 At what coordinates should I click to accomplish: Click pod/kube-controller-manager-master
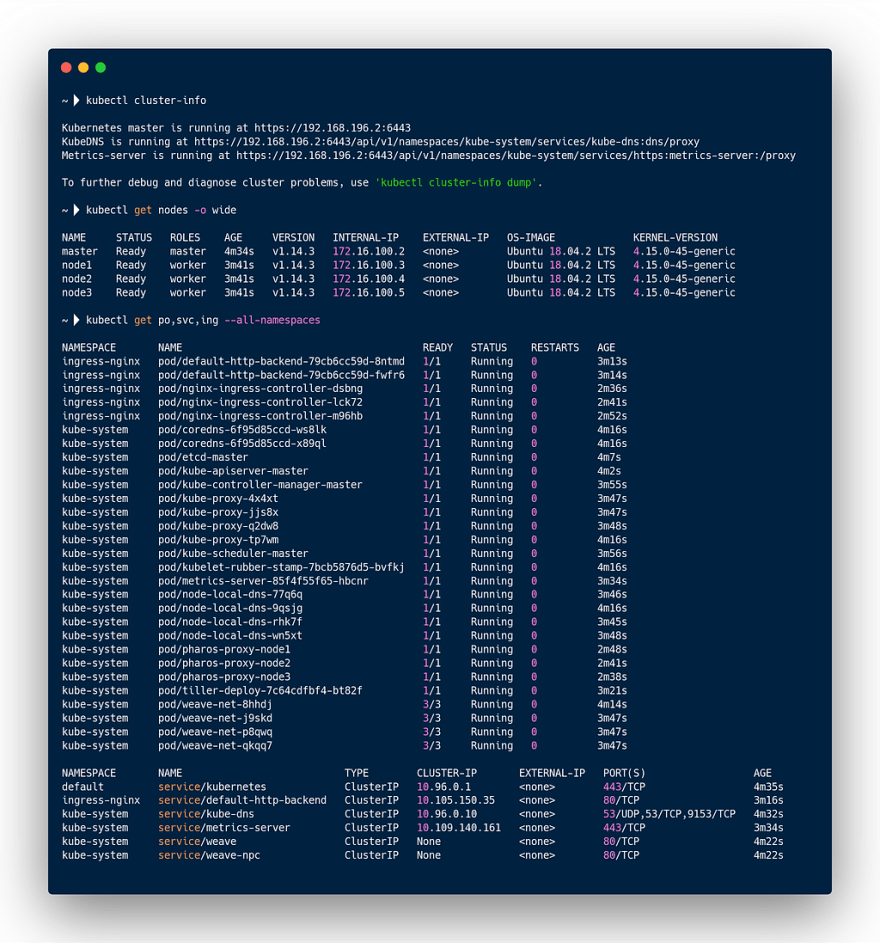pyautogui.click(x=260, y=485)
